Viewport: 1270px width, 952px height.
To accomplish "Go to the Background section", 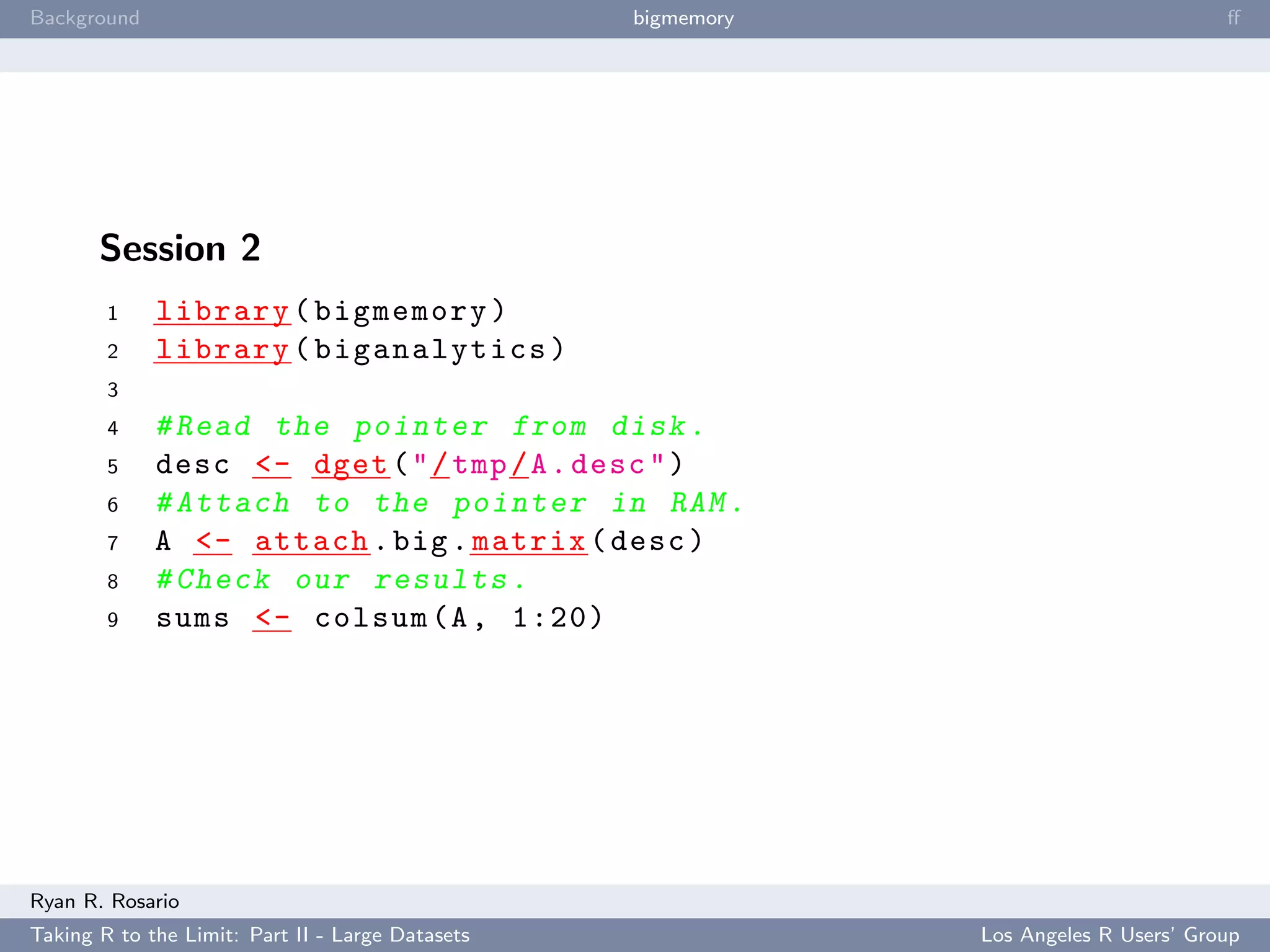I will (85, 18).
